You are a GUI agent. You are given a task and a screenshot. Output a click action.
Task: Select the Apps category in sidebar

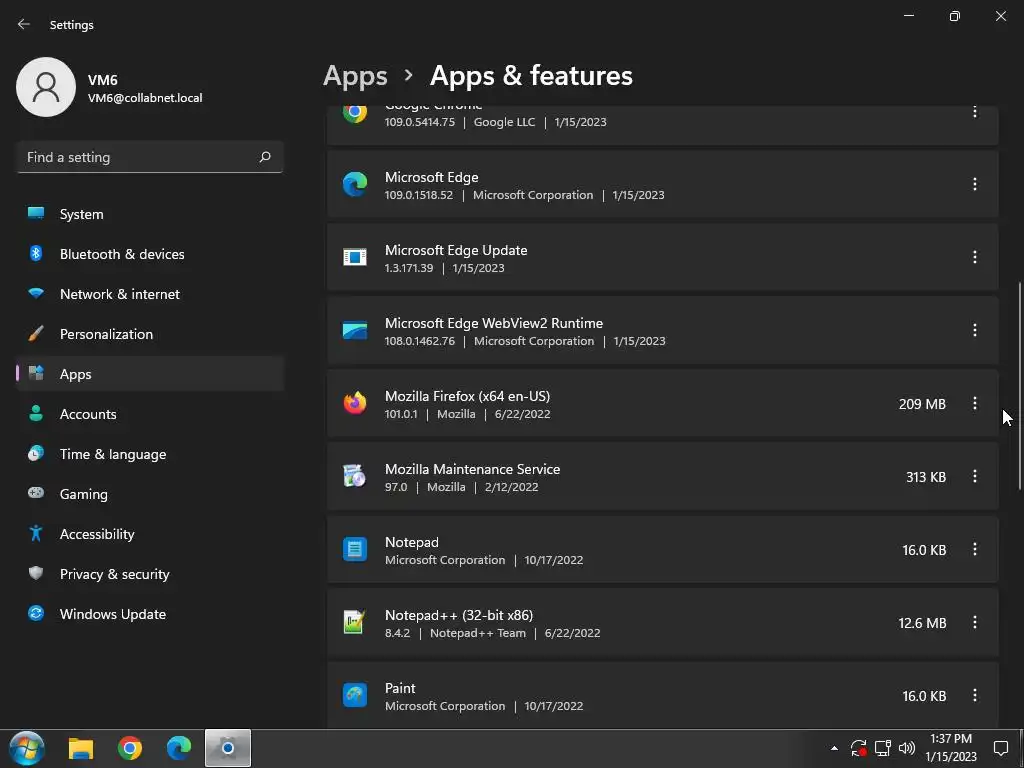point(150,374)
